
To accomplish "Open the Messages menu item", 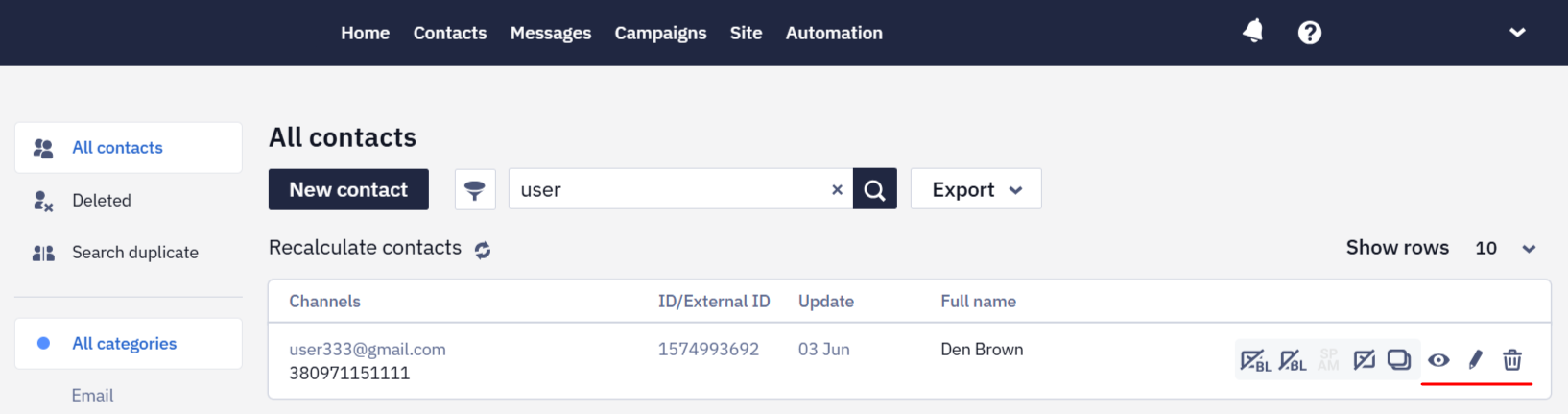I will 551,33.
